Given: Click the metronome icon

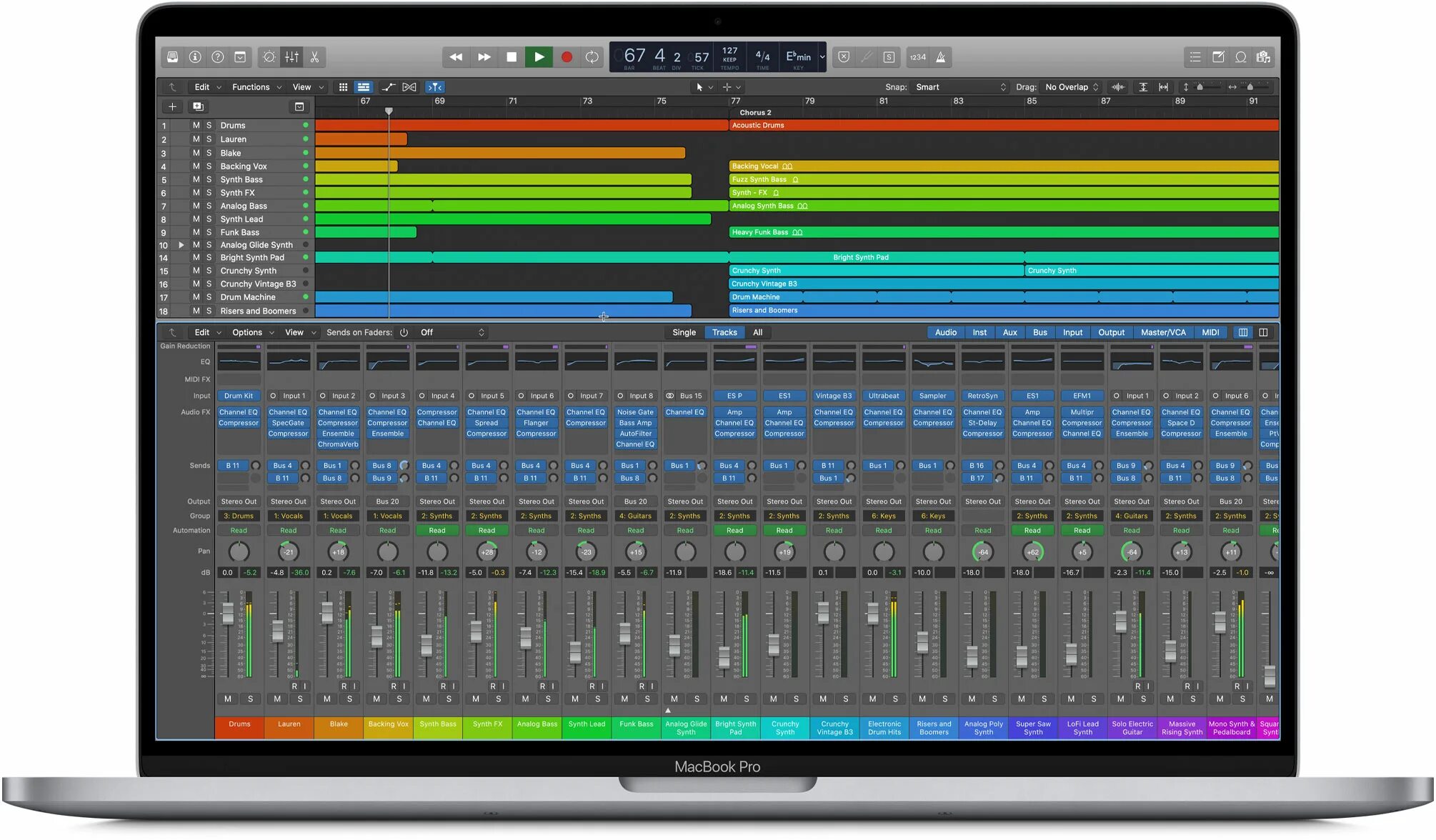Looking at the screenshot, I should pyautogui.click(x=941, y=57).
